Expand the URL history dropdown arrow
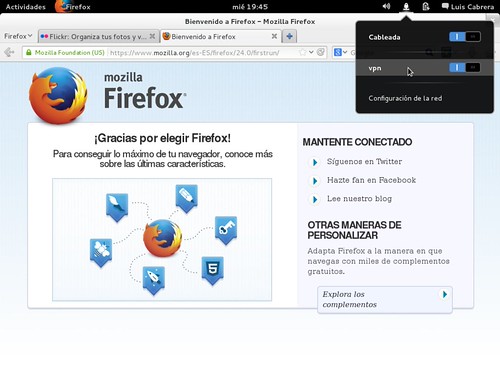500x375 pixels. [x=311, y=52]
